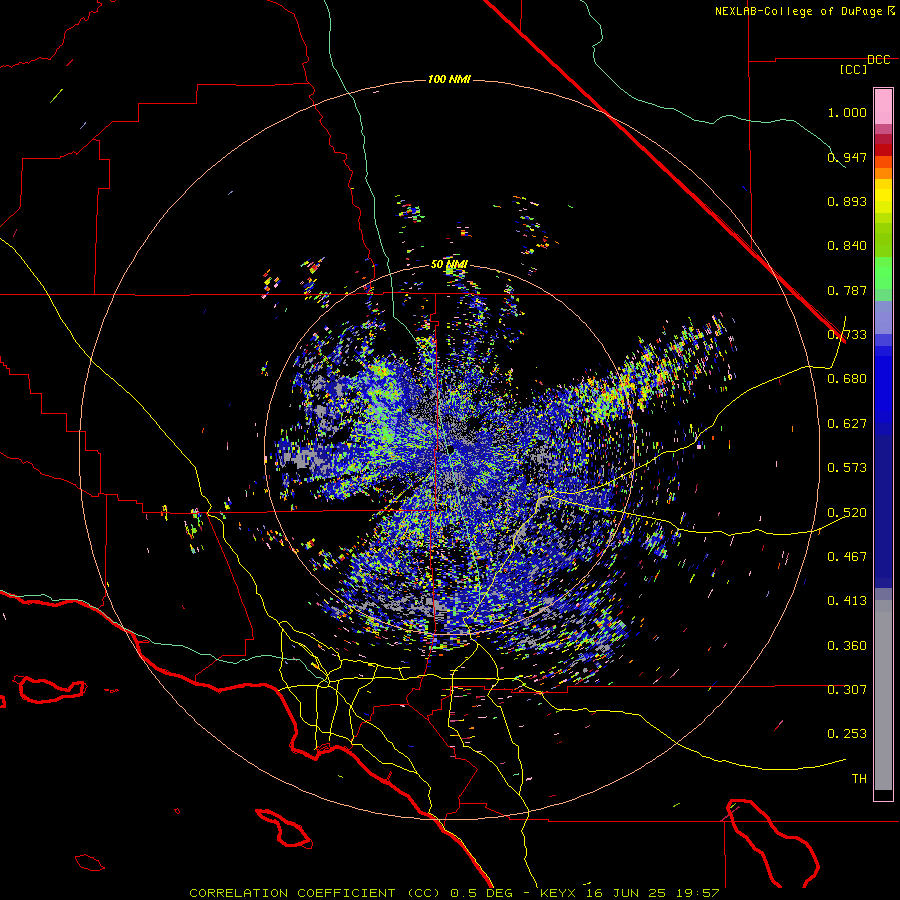Click the TH label near the legend bottom
The image size is (900, 900).
(859, 779)
